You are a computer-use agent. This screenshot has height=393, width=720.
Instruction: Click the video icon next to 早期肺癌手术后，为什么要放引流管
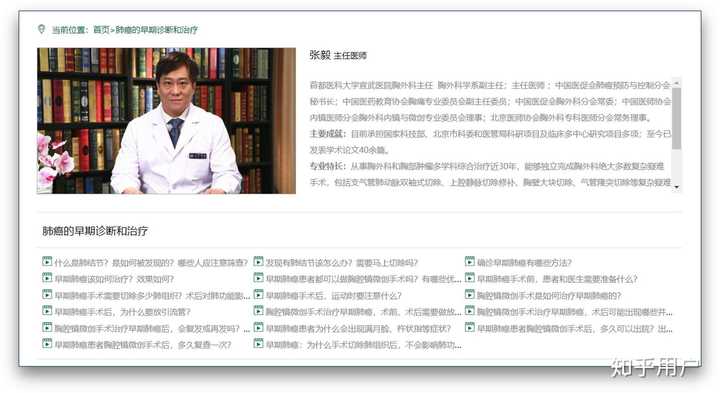47,311
